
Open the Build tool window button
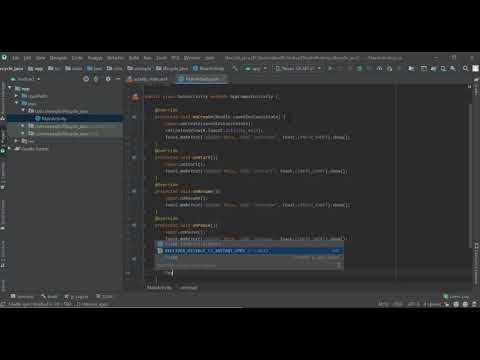click(49, 296)
